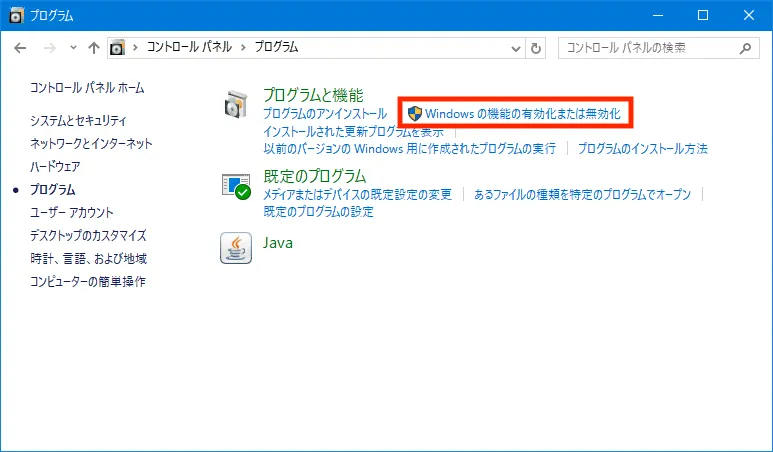Click インストールされた更新プログラムを表示 link

point(353,132)
